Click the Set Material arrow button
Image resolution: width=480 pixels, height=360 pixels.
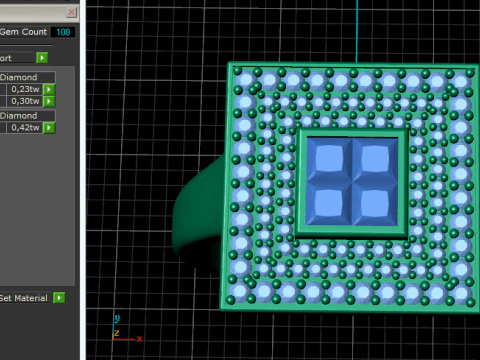click(x=59, y=298)
